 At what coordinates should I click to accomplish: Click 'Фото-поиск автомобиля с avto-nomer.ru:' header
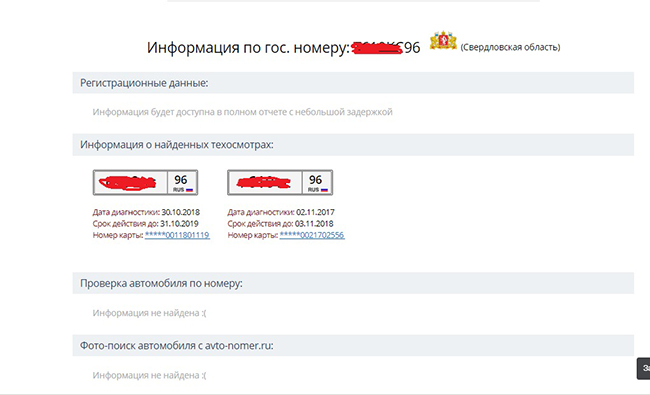[x=353, y=345]
